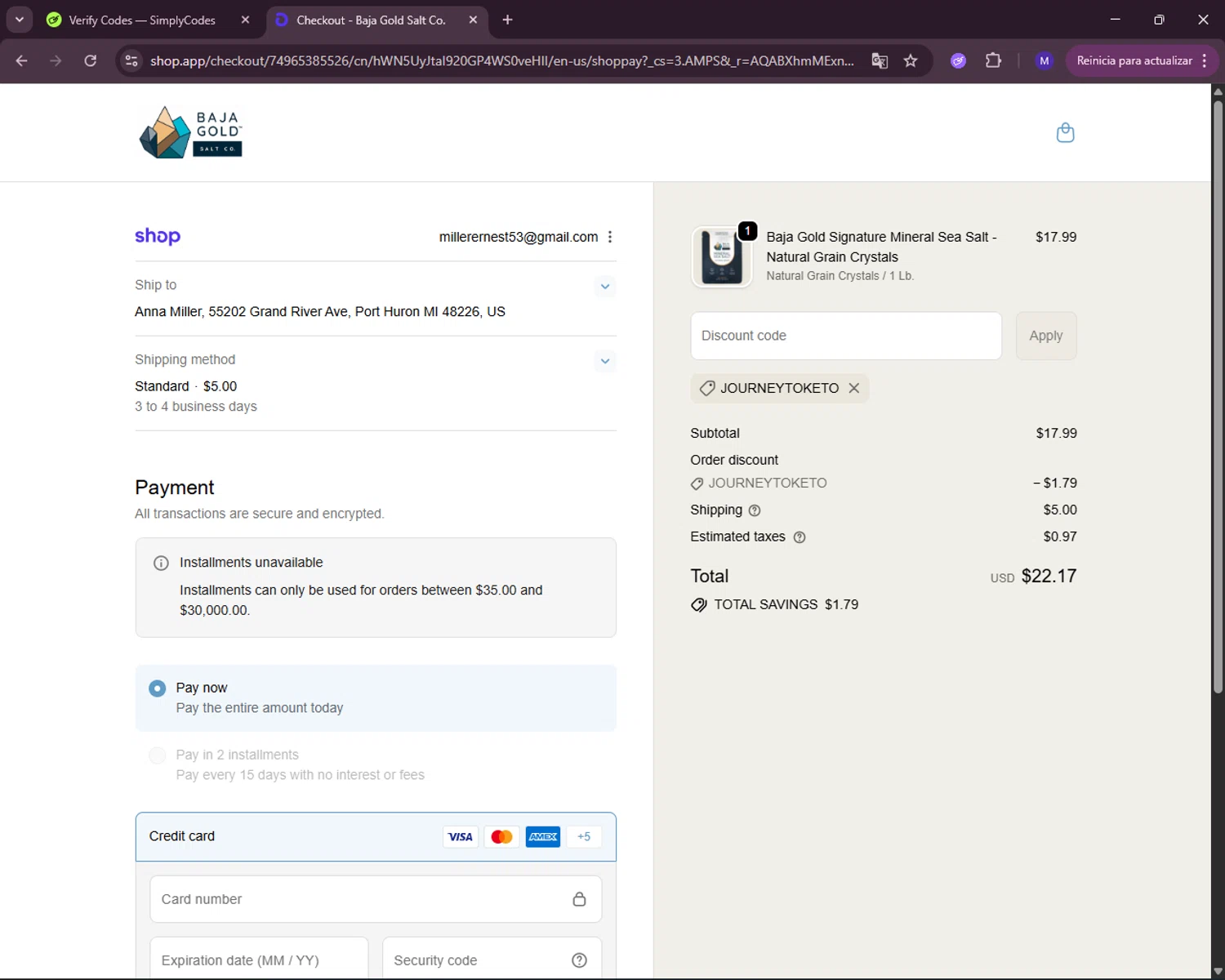The width and height of the screenshot is (1225, 980).
Task: Click Reinicia para actualizar button
Action: tap(1134, 60)
